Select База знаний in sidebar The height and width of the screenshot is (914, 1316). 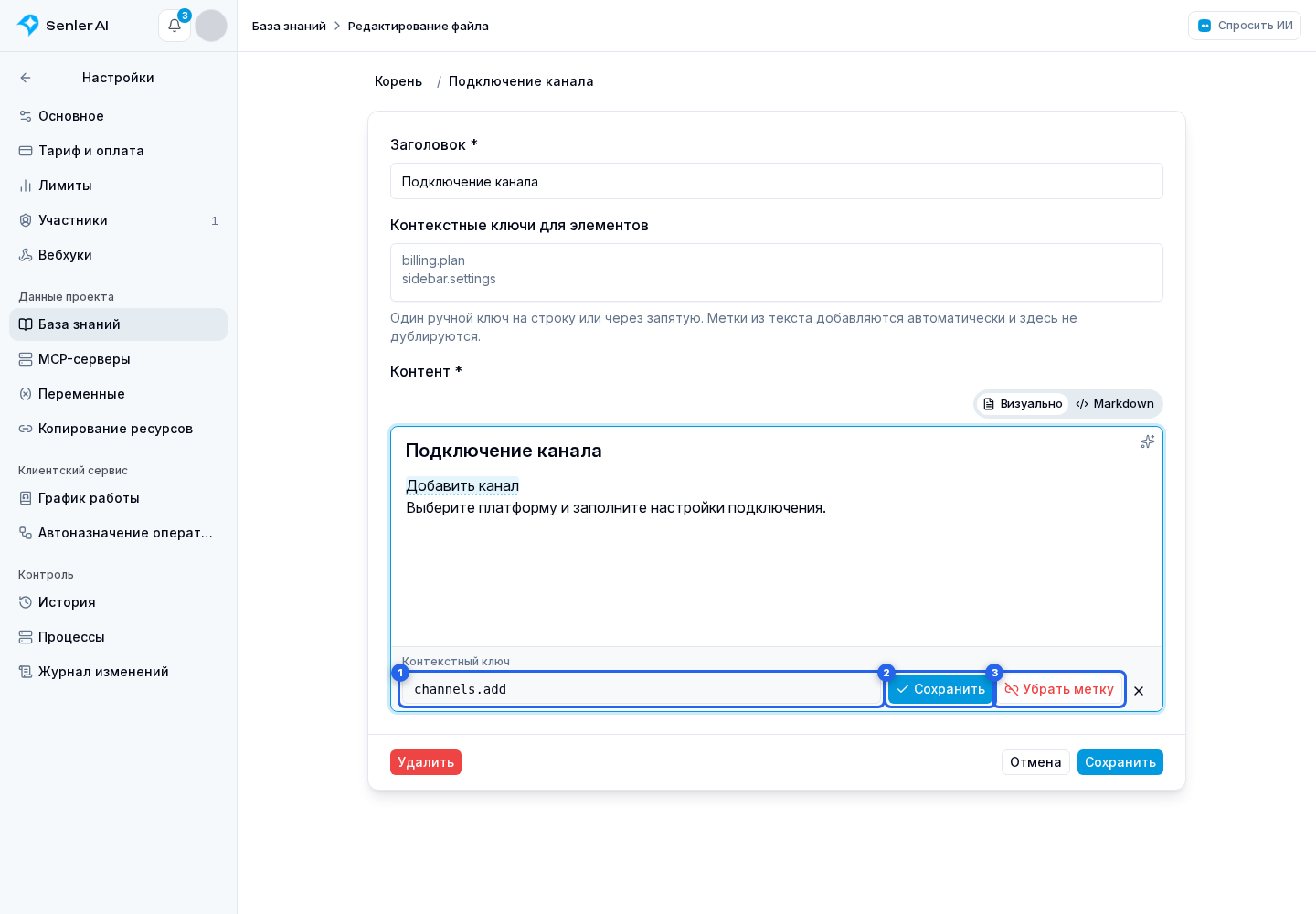119,324
